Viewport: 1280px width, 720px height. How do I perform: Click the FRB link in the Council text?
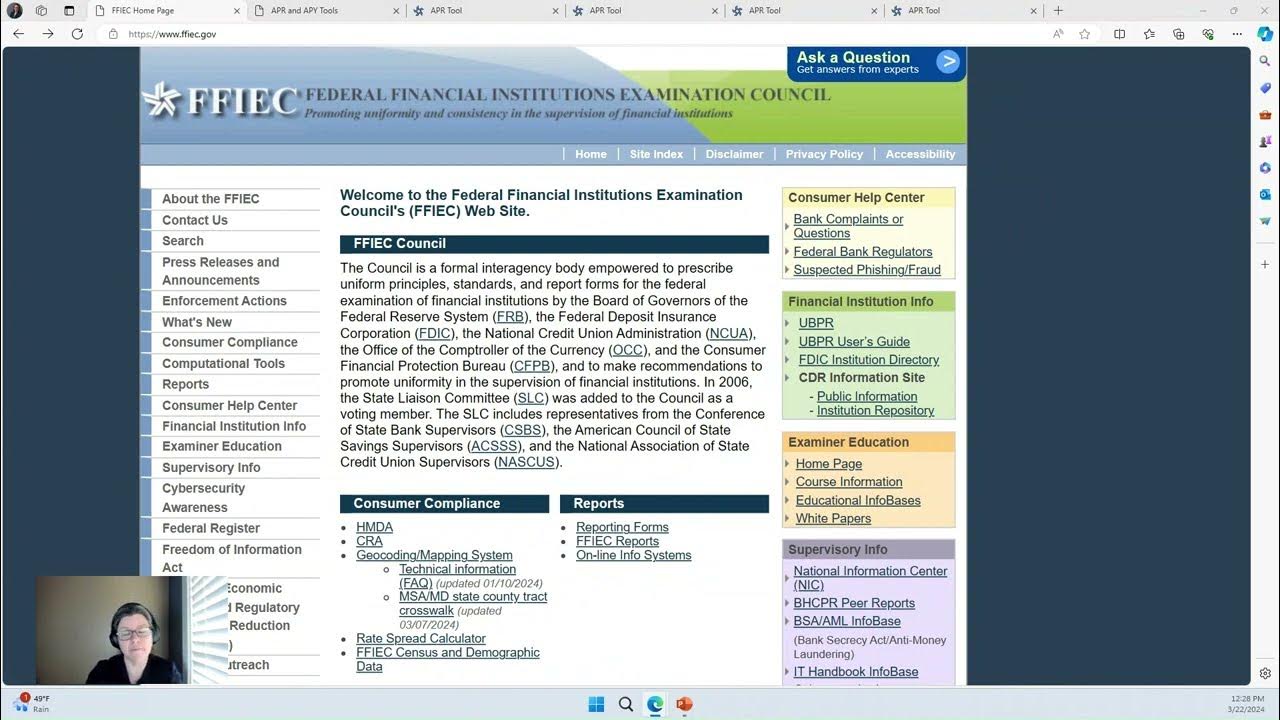pos(510,317)
